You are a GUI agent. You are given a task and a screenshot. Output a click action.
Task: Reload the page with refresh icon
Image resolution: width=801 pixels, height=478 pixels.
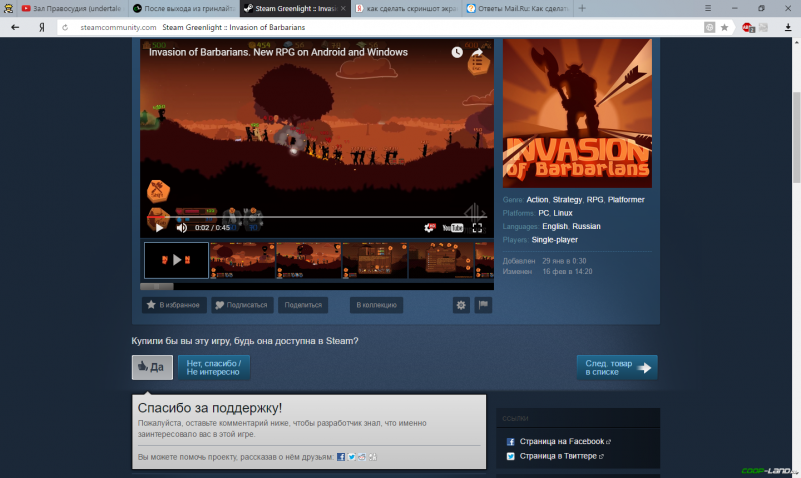click(x=65, y=28)
